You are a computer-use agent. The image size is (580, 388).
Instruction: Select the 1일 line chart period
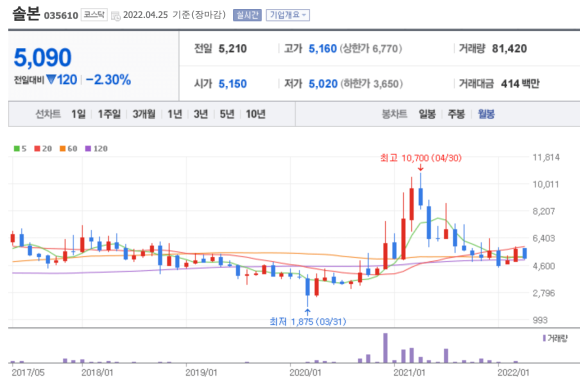[x=78, y=114]
